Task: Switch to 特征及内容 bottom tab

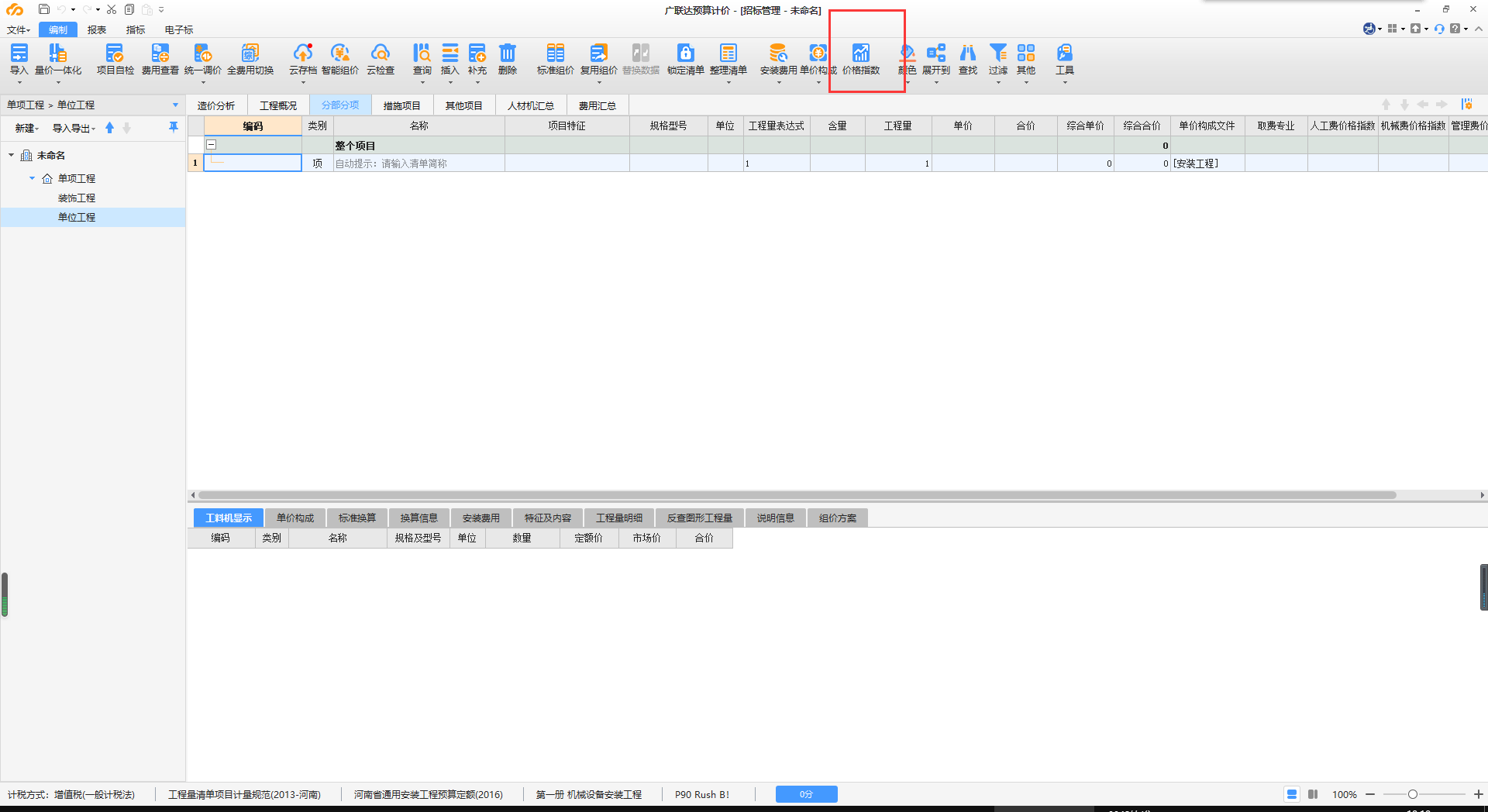Action: tap(548, 518)
